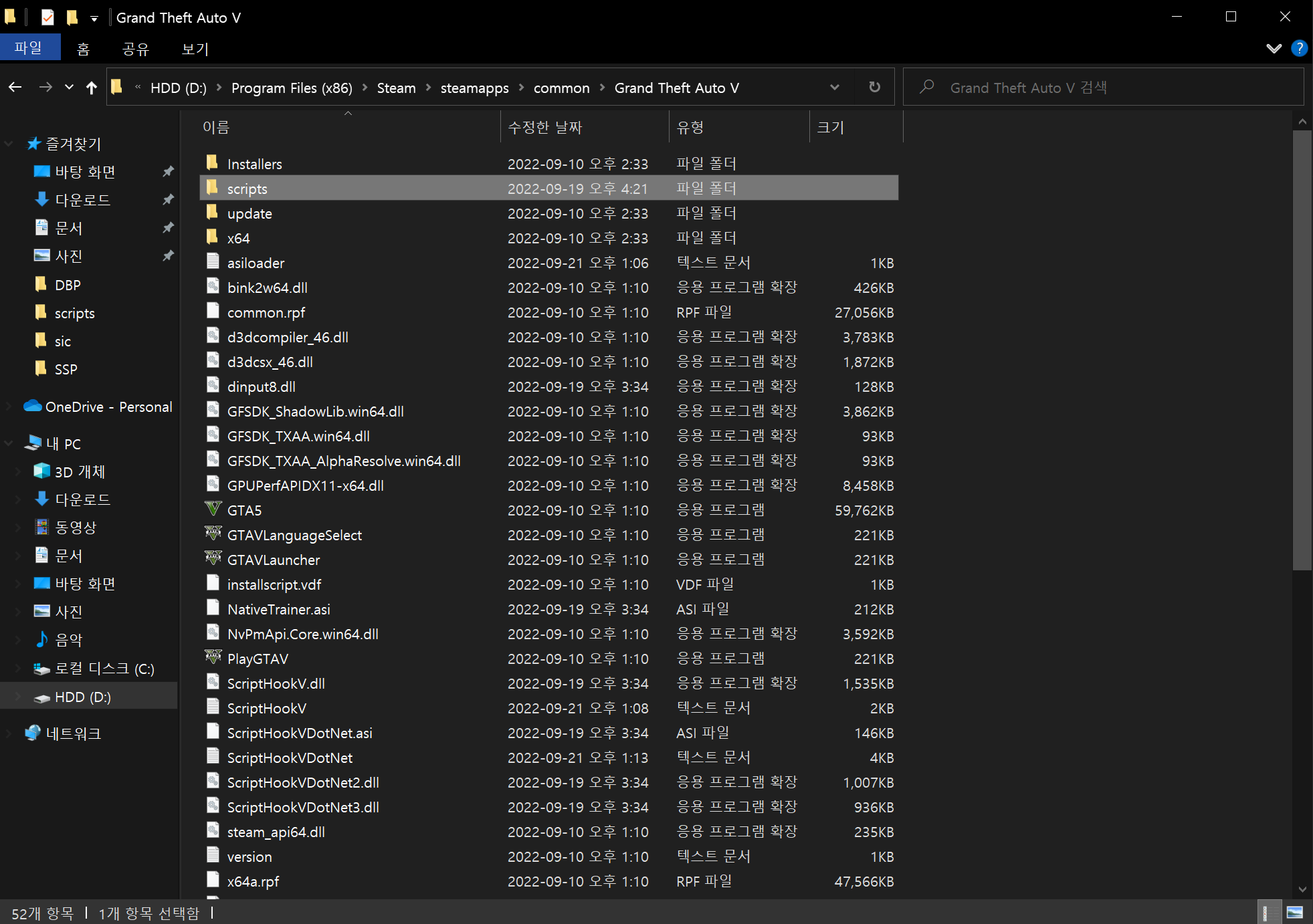Switch to details view using status bar icon
The image size is (1313, 924).
point(1270,912)
